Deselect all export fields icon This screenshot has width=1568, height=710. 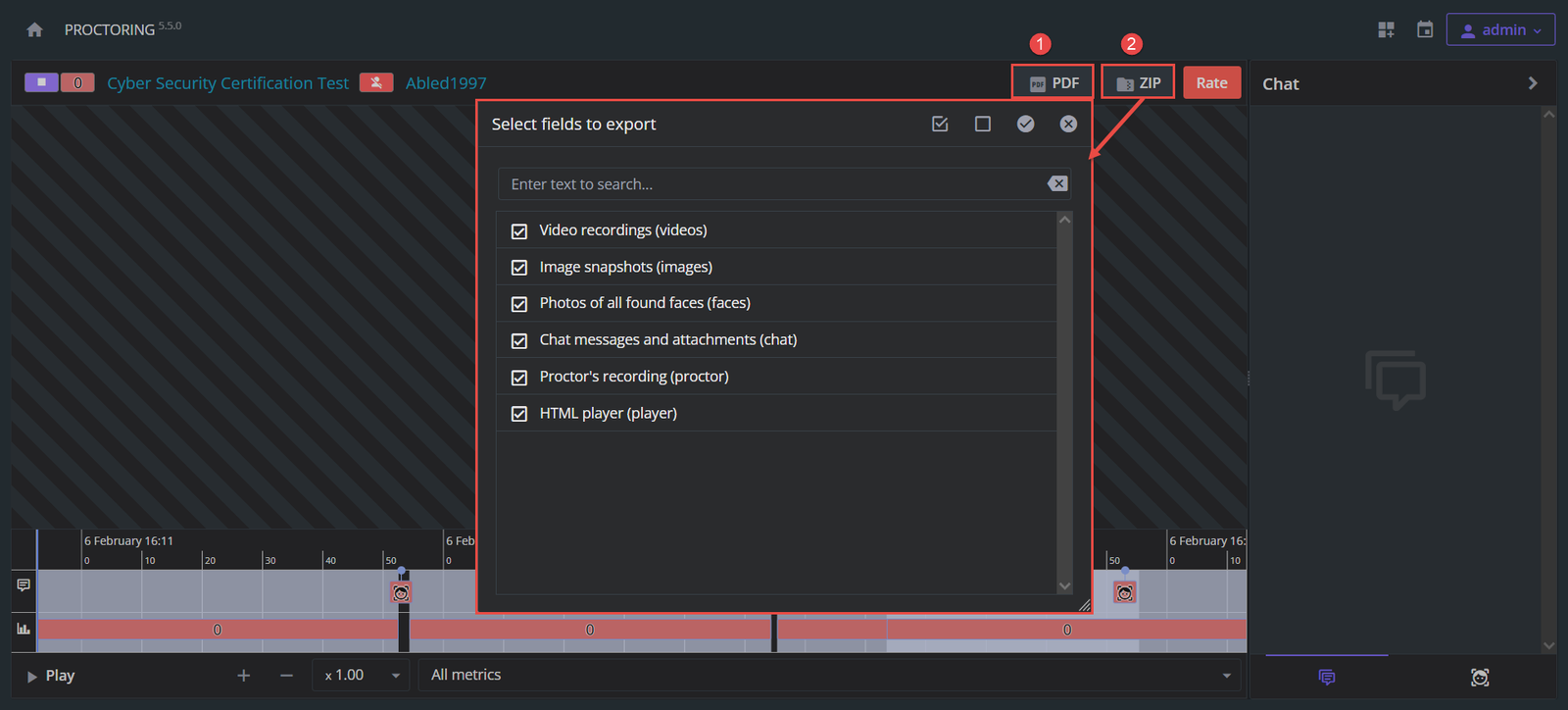(983, 124)
